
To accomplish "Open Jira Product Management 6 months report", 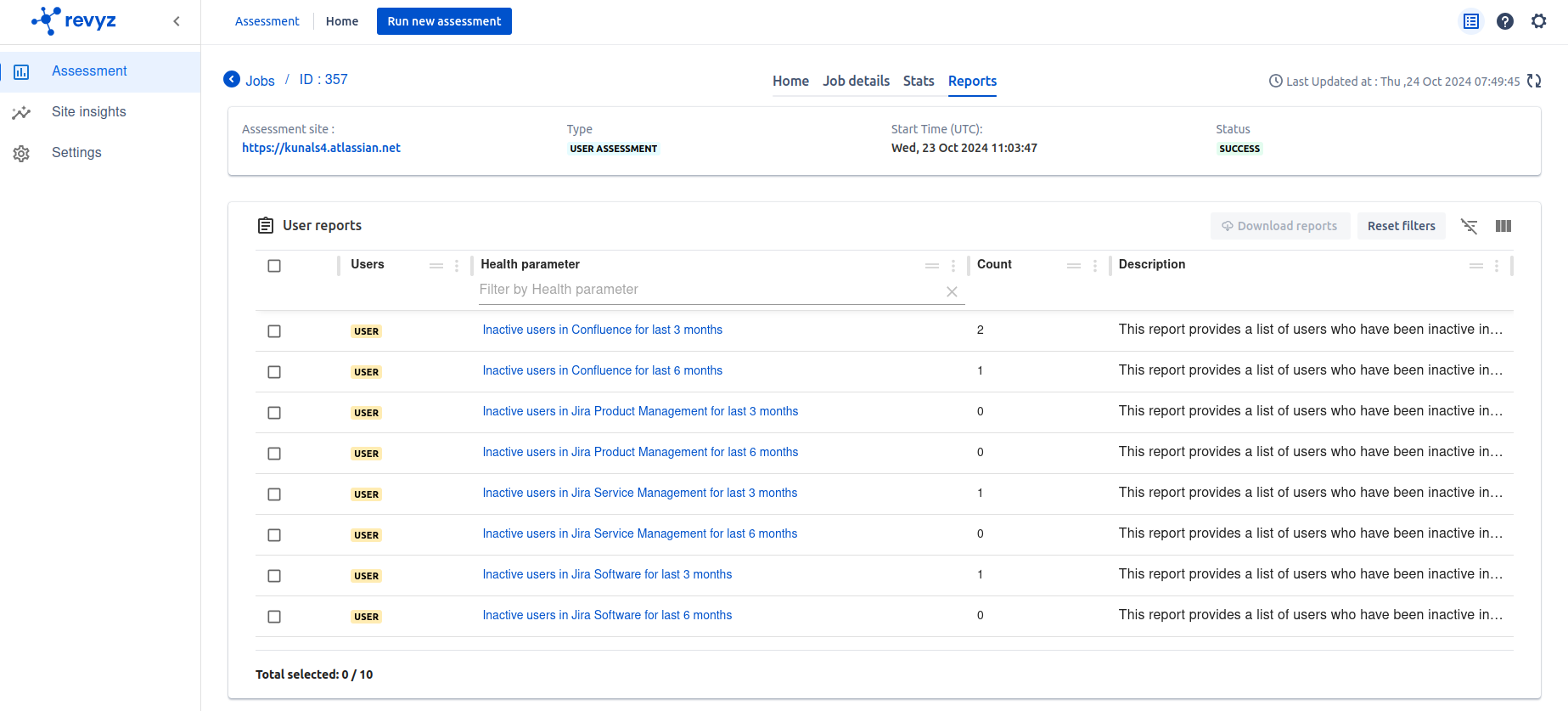I will [640, 452].
